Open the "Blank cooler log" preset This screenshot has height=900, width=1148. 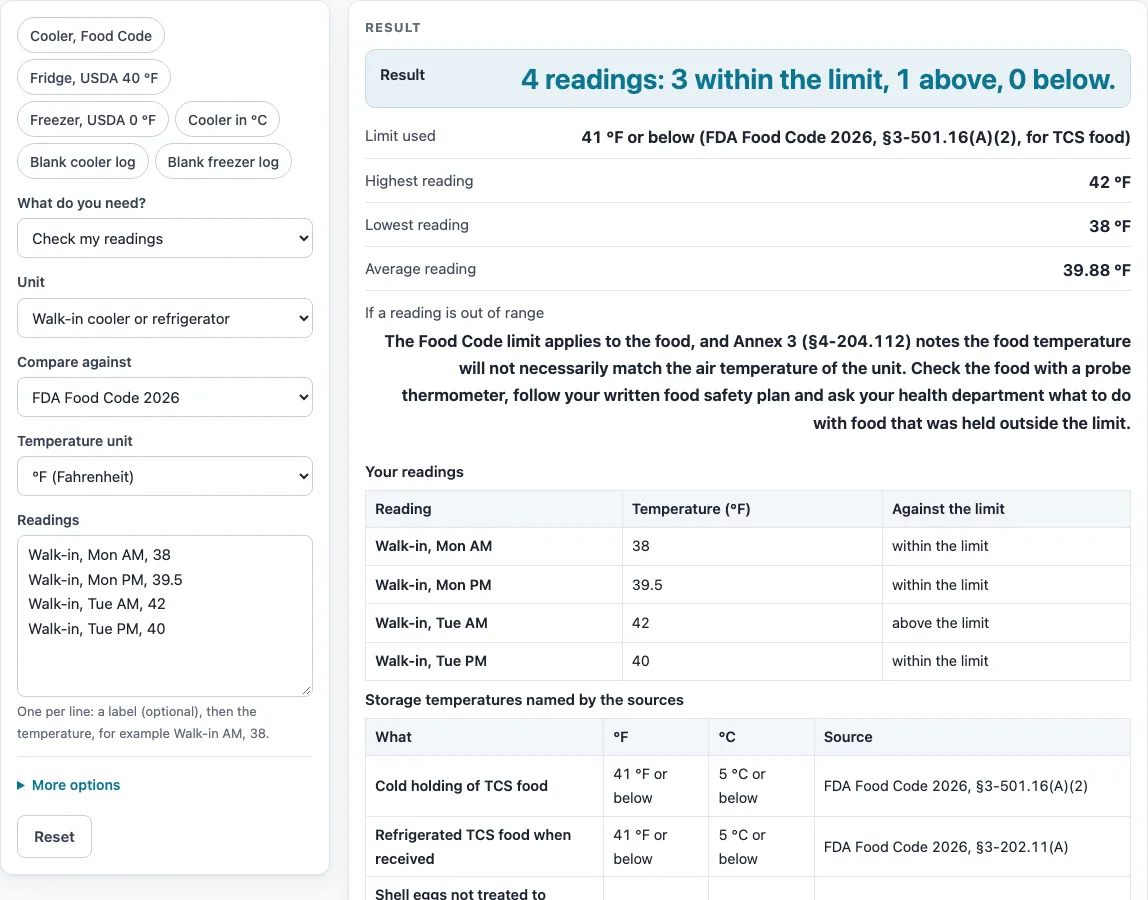click(x=83, y=162)
